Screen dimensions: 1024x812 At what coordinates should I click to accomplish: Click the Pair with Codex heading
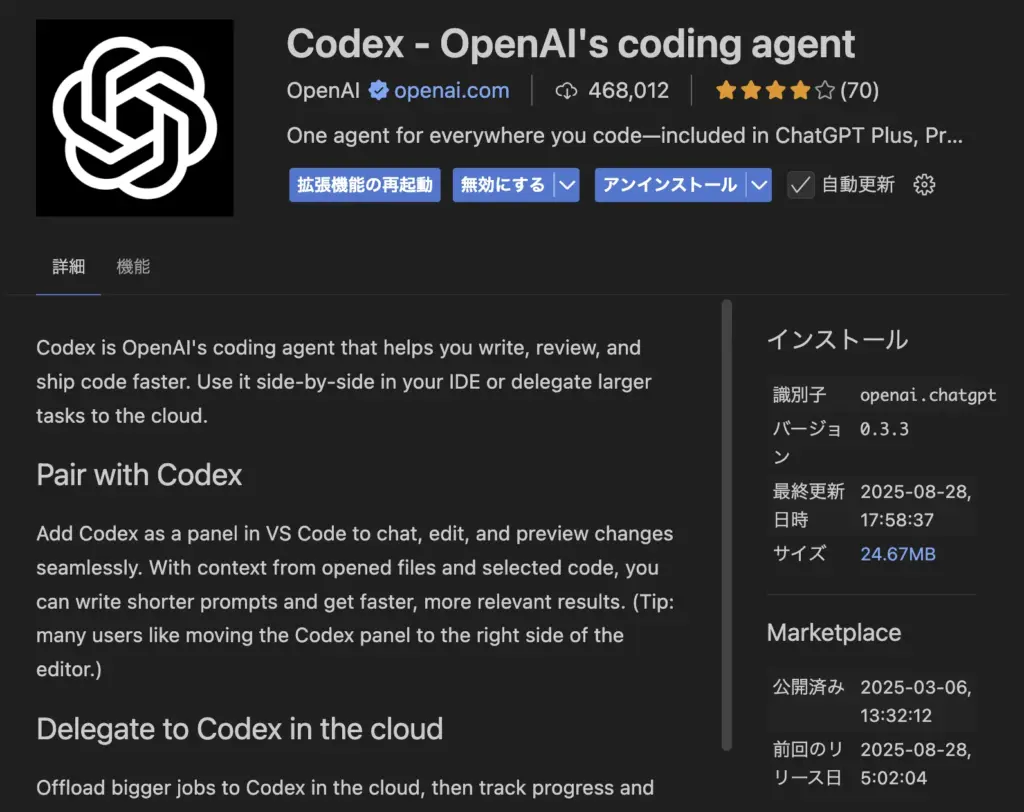pyautogui.click(x=139, y=475)
